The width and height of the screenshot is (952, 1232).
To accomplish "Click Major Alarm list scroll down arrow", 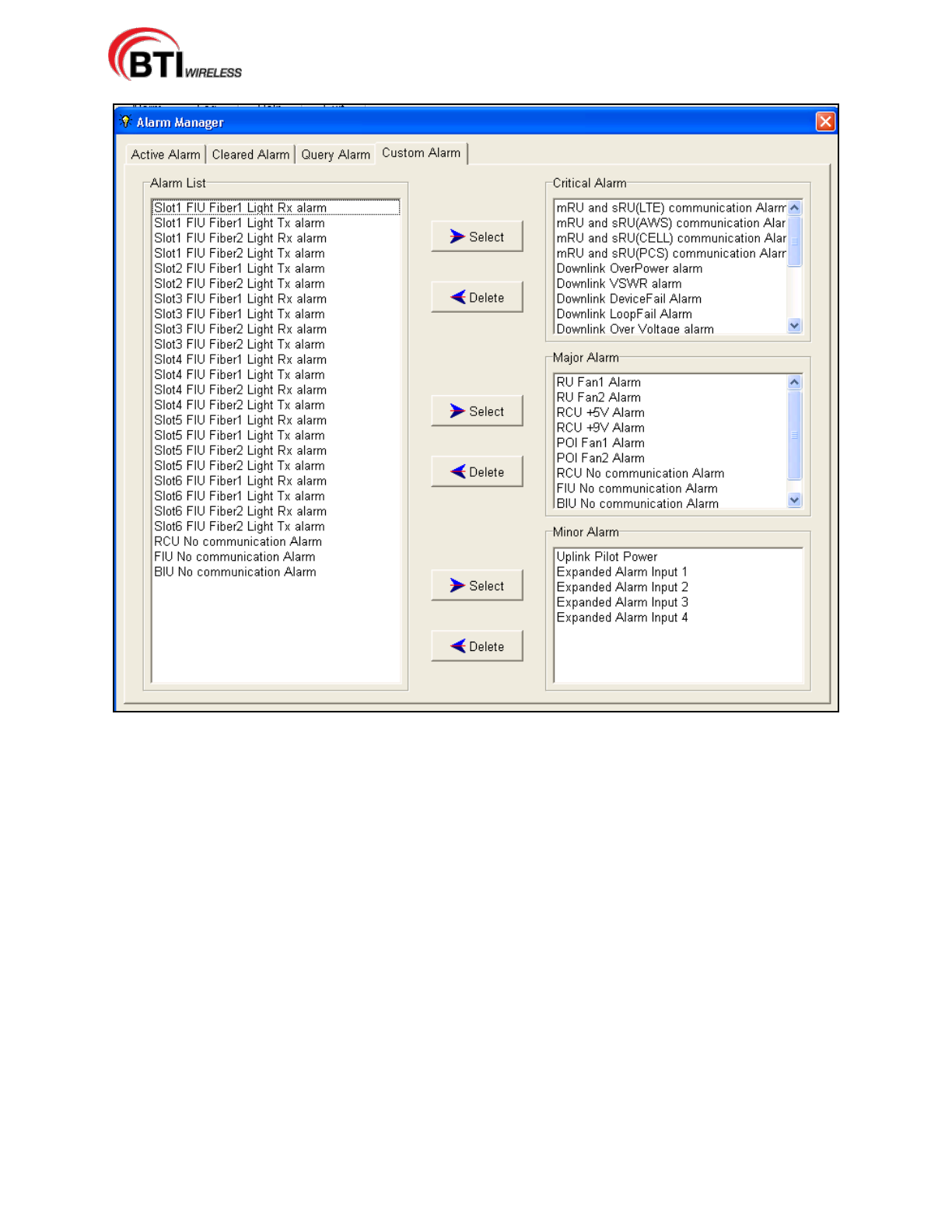I will point(794,500).
